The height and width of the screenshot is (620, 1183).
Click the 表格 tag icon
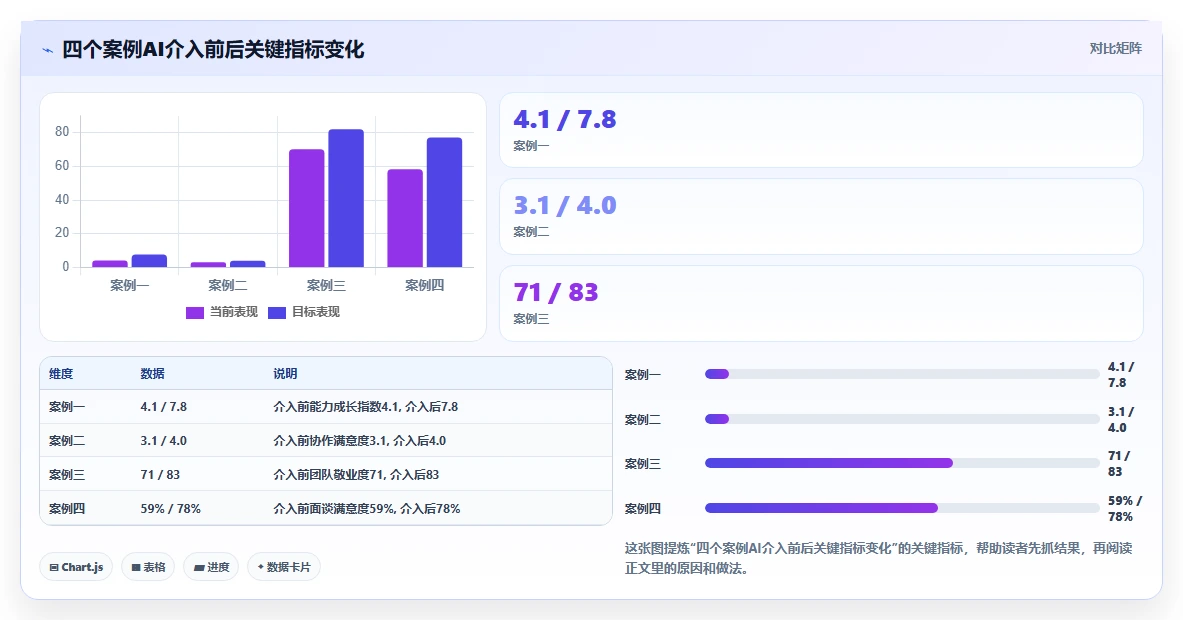[x=136, y=567]
